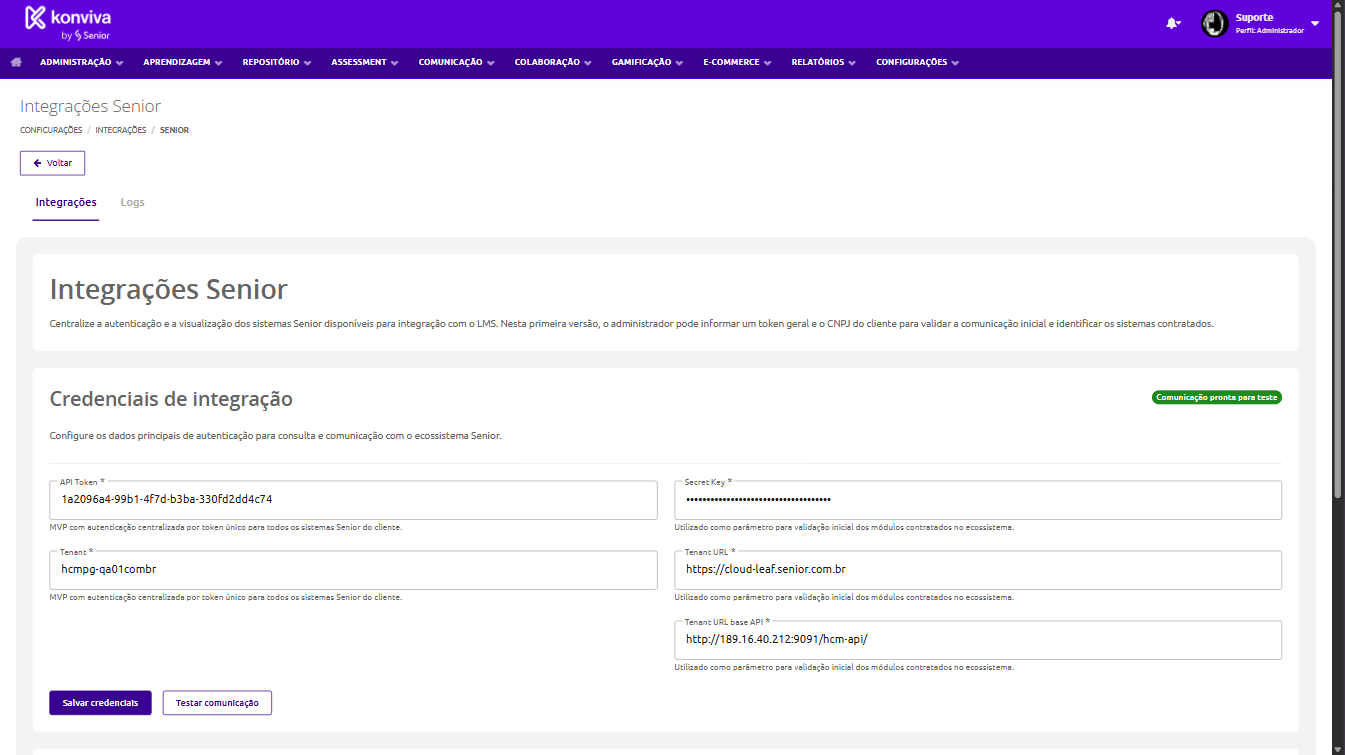Open the Relatórios menu
Viewport: 1345px width, 755px height.
pos(825,62)
